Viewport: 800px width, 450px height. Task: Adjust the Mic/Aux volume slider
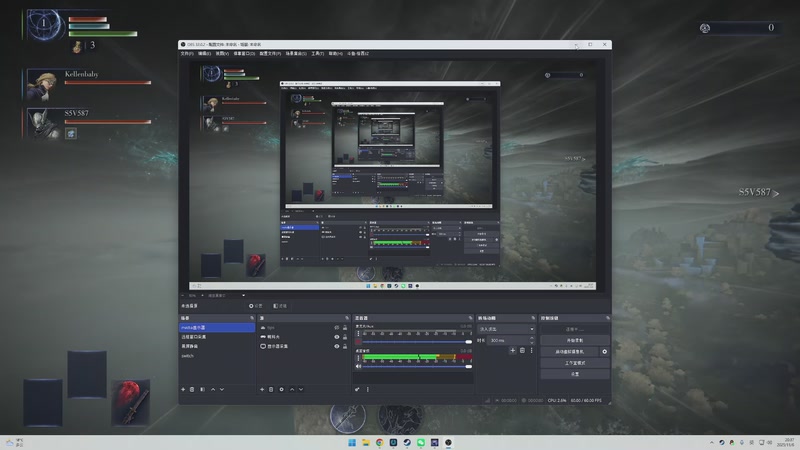pos(417,341)
